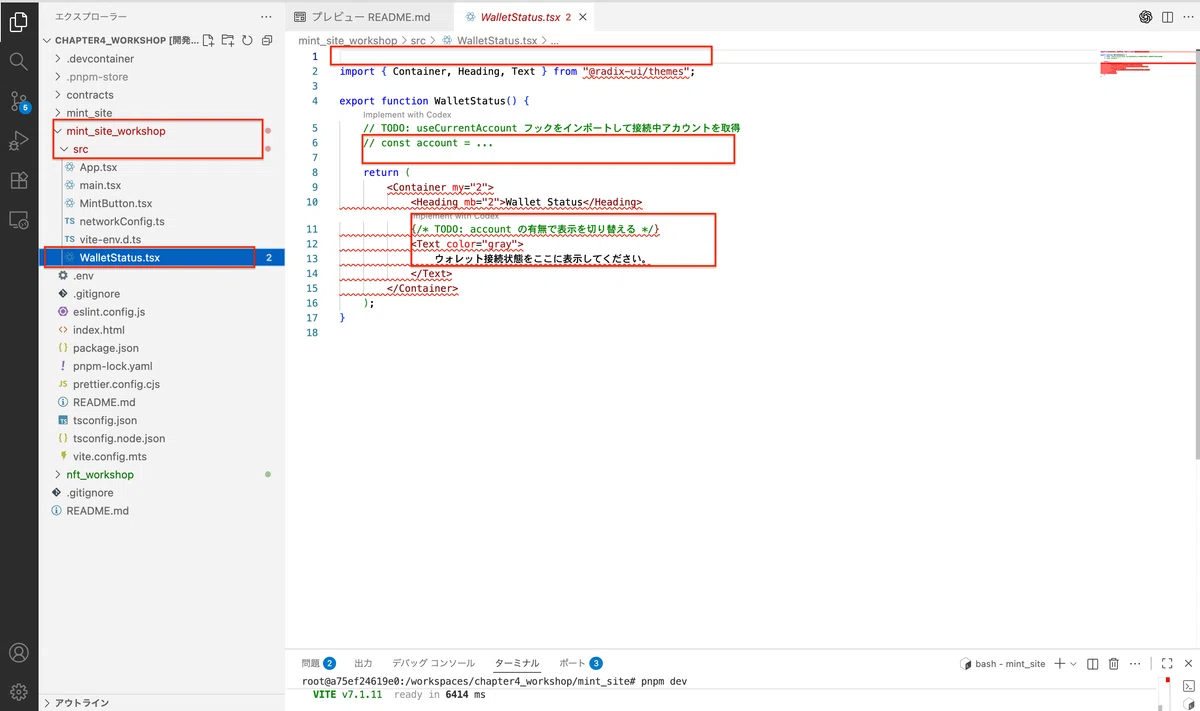Click breadcrumb src segment

(418, 41)
